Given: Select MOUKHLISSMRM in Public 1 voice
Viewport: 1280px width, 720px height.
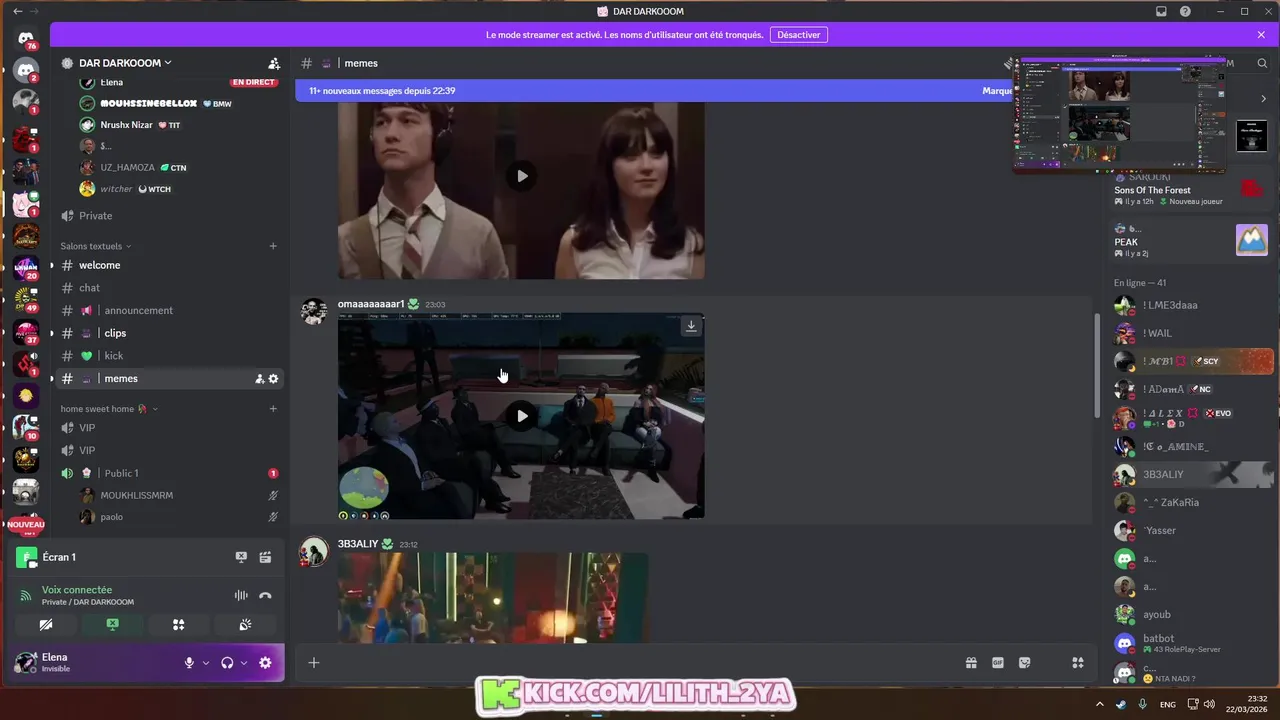Looking at the screenshot, I should [178, 495].
